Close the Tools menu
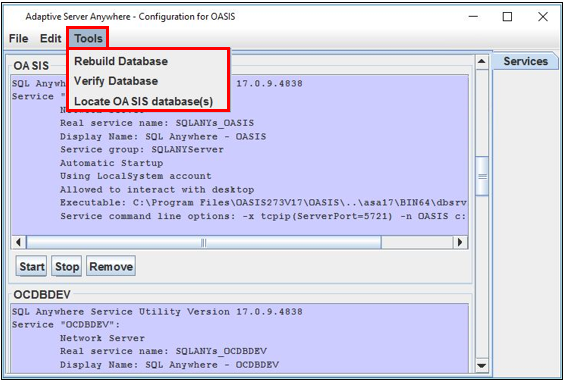Viewport: 566px width, 383px height. 88,38
